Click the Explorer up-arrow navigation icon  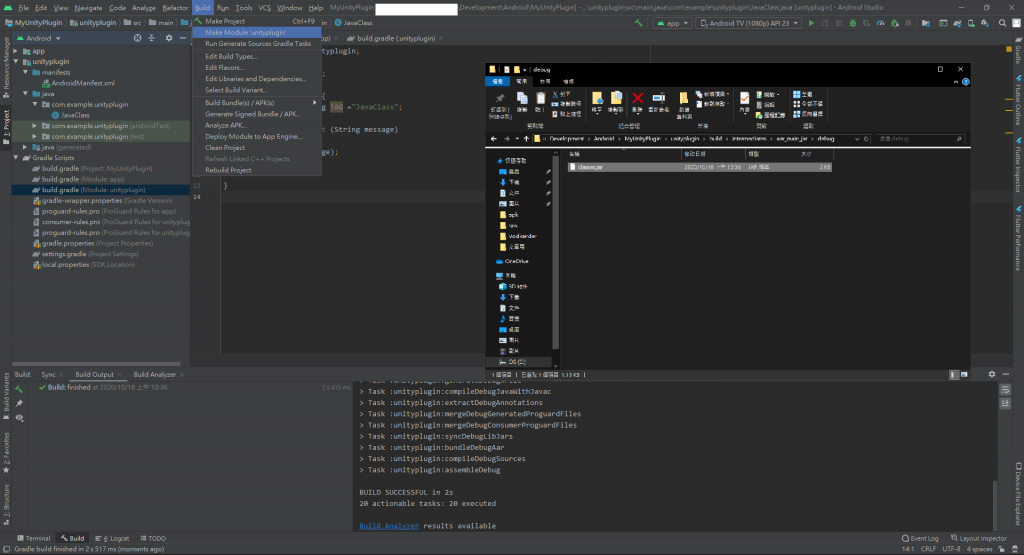tap(526, 138)
